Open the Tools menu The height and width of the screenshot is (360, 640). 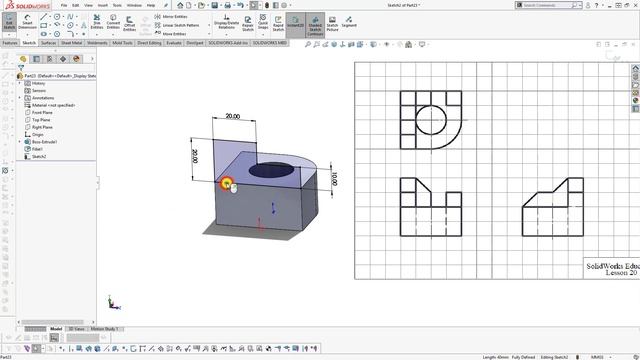coord(117,5)
